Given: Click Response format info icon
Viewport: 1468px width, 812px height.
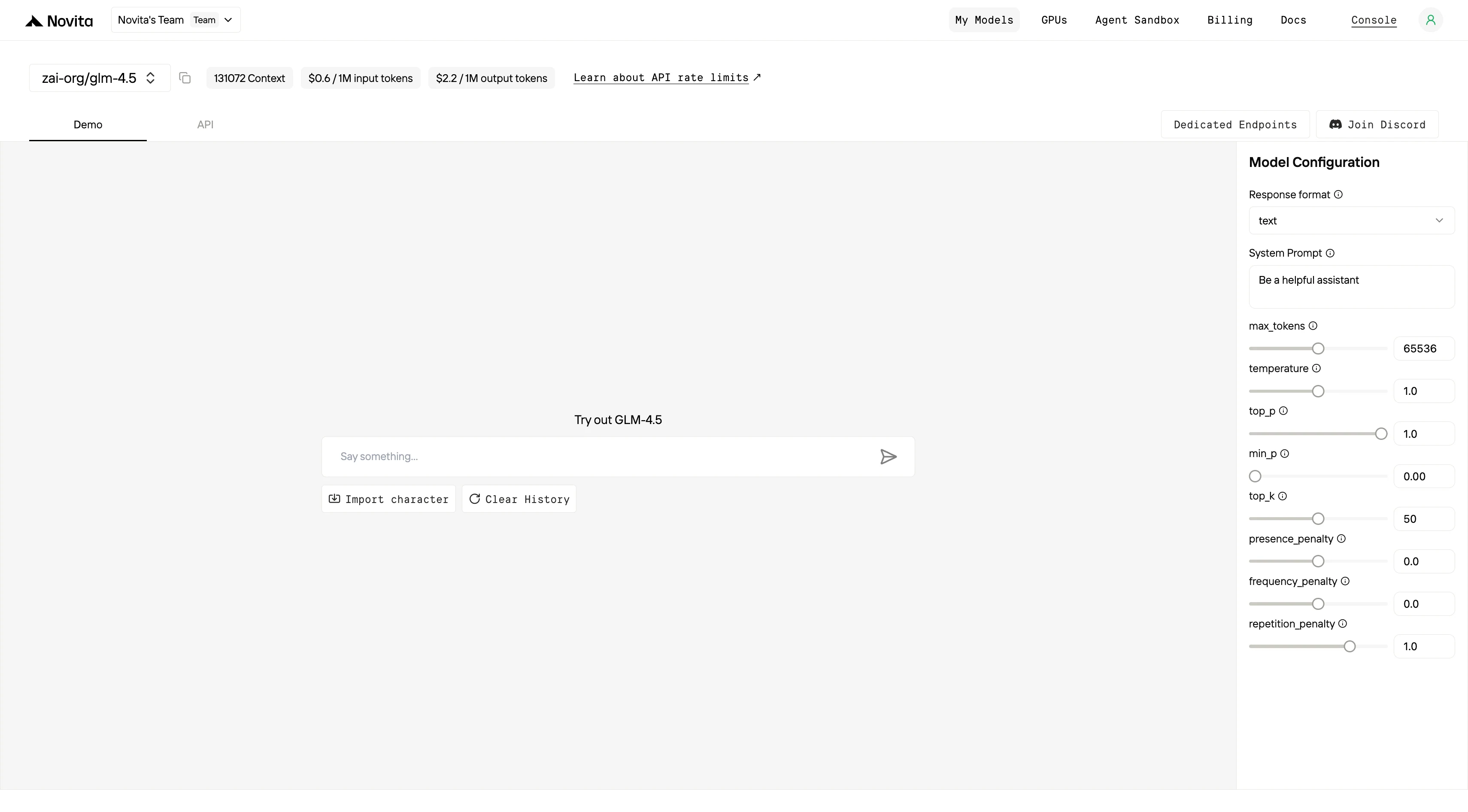Looking at the screenshot, I should pyautogui.click(x=1339, y=195).
